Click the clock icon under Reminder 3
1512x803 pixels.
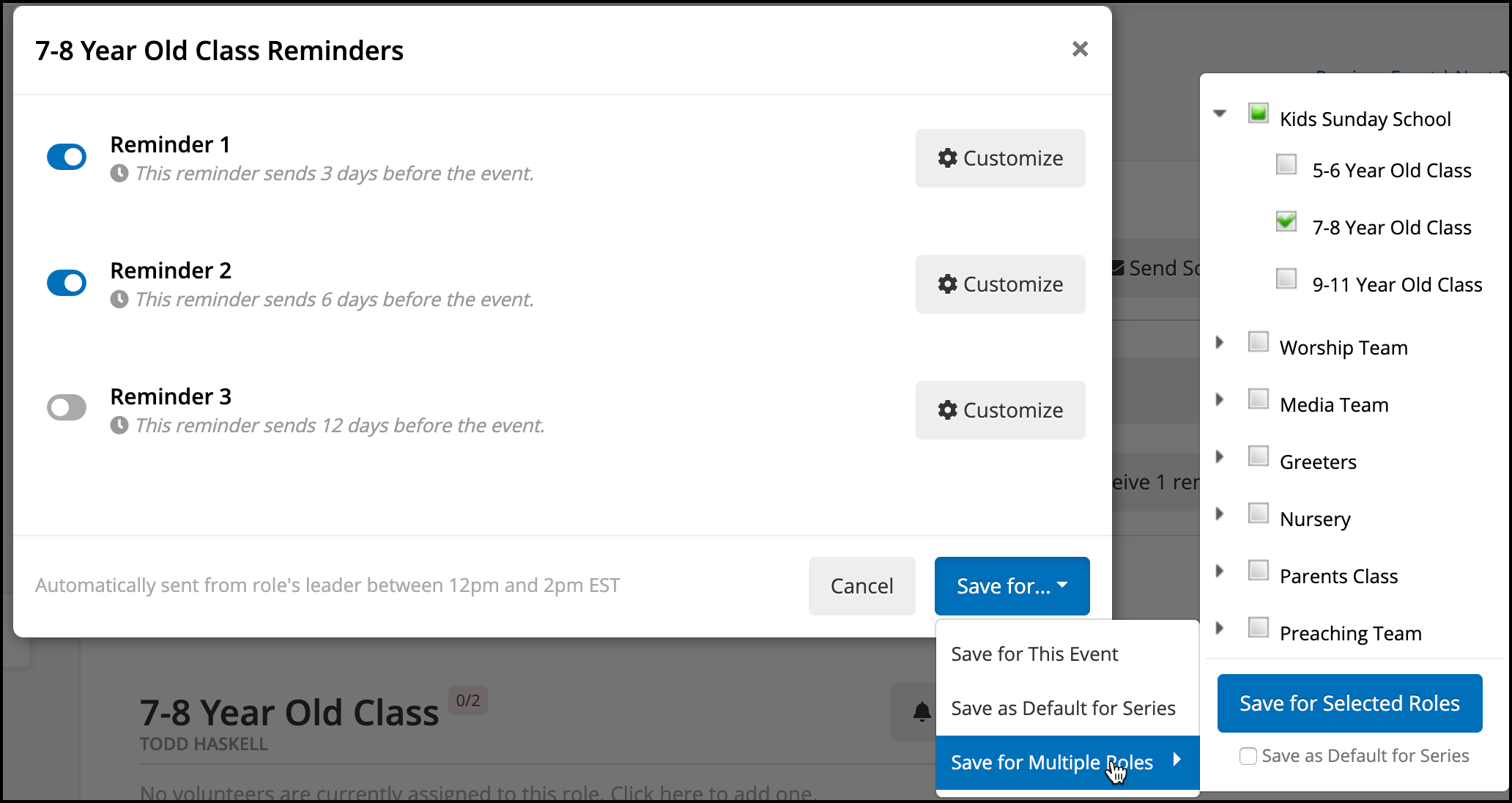[119, 426]
